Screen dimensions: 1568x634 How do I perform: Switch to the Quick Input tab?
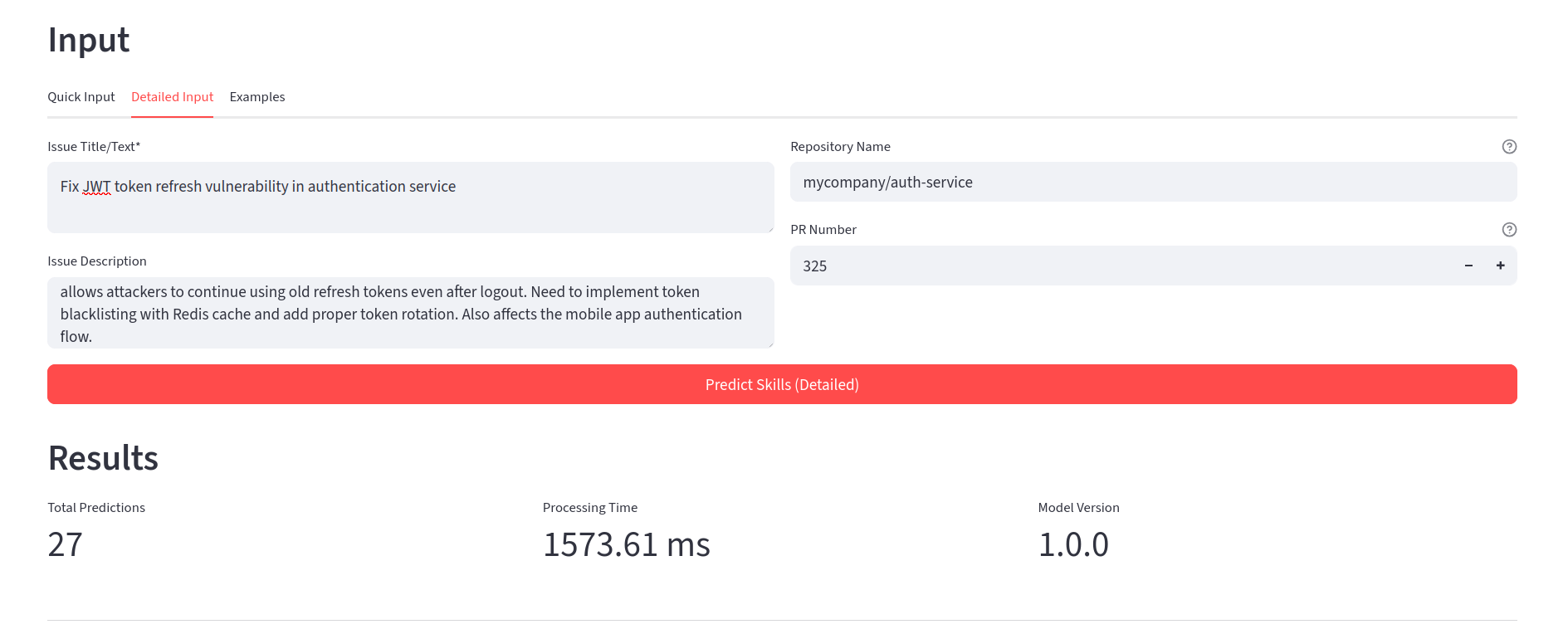coord(81,97)
